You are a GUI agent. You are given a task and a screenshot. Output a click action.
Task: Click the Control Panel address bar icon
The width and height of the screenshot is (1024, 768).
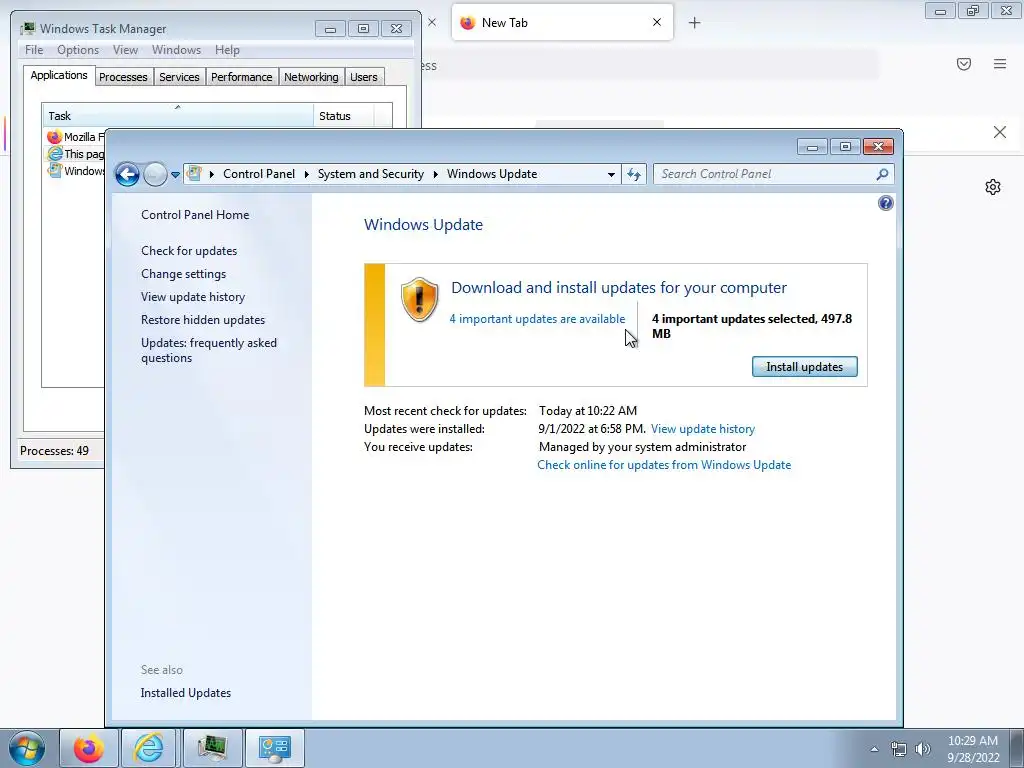point(194,174)
